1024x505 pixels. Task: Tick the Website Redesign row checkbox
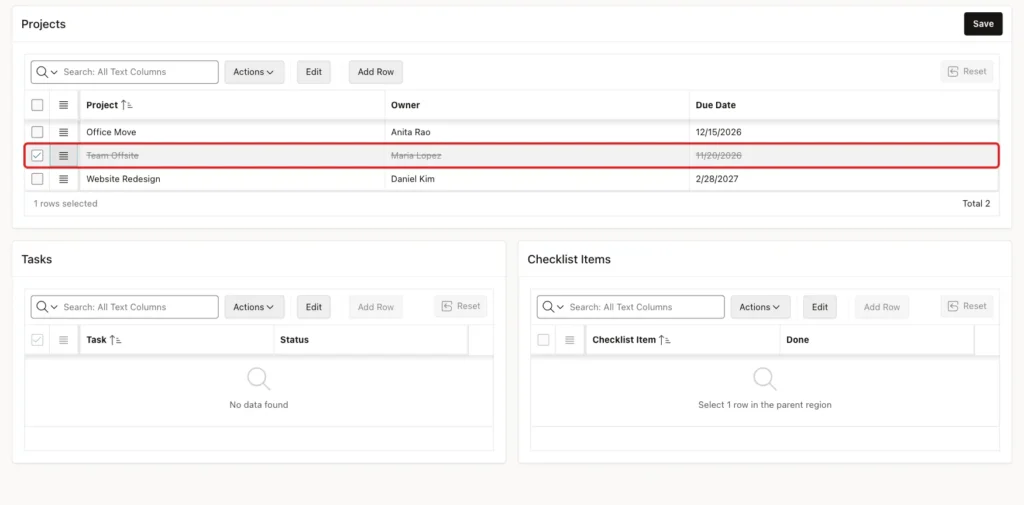[x=37, y=179]
